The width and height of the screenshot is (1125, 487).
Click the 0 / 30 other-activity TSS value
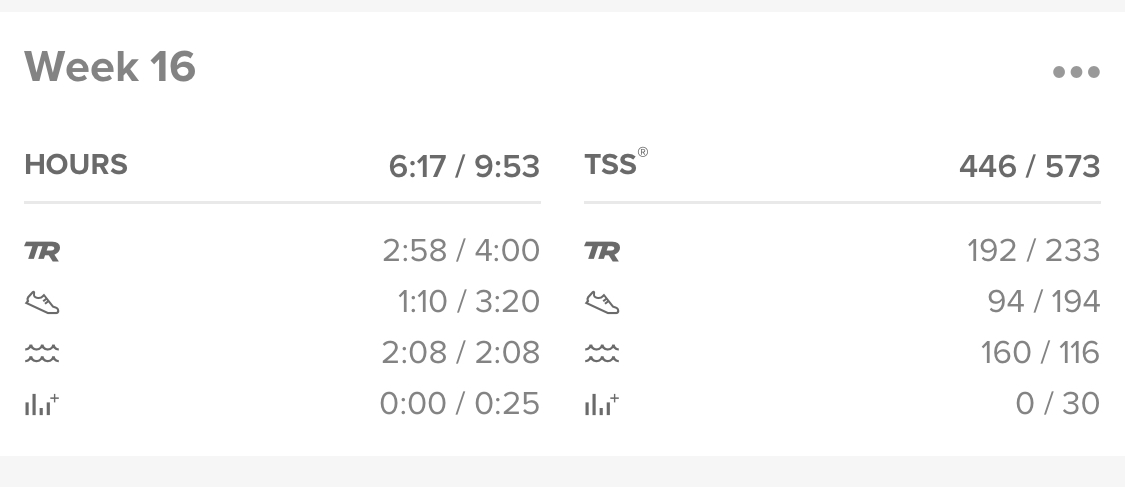(x=1058, y=404)
